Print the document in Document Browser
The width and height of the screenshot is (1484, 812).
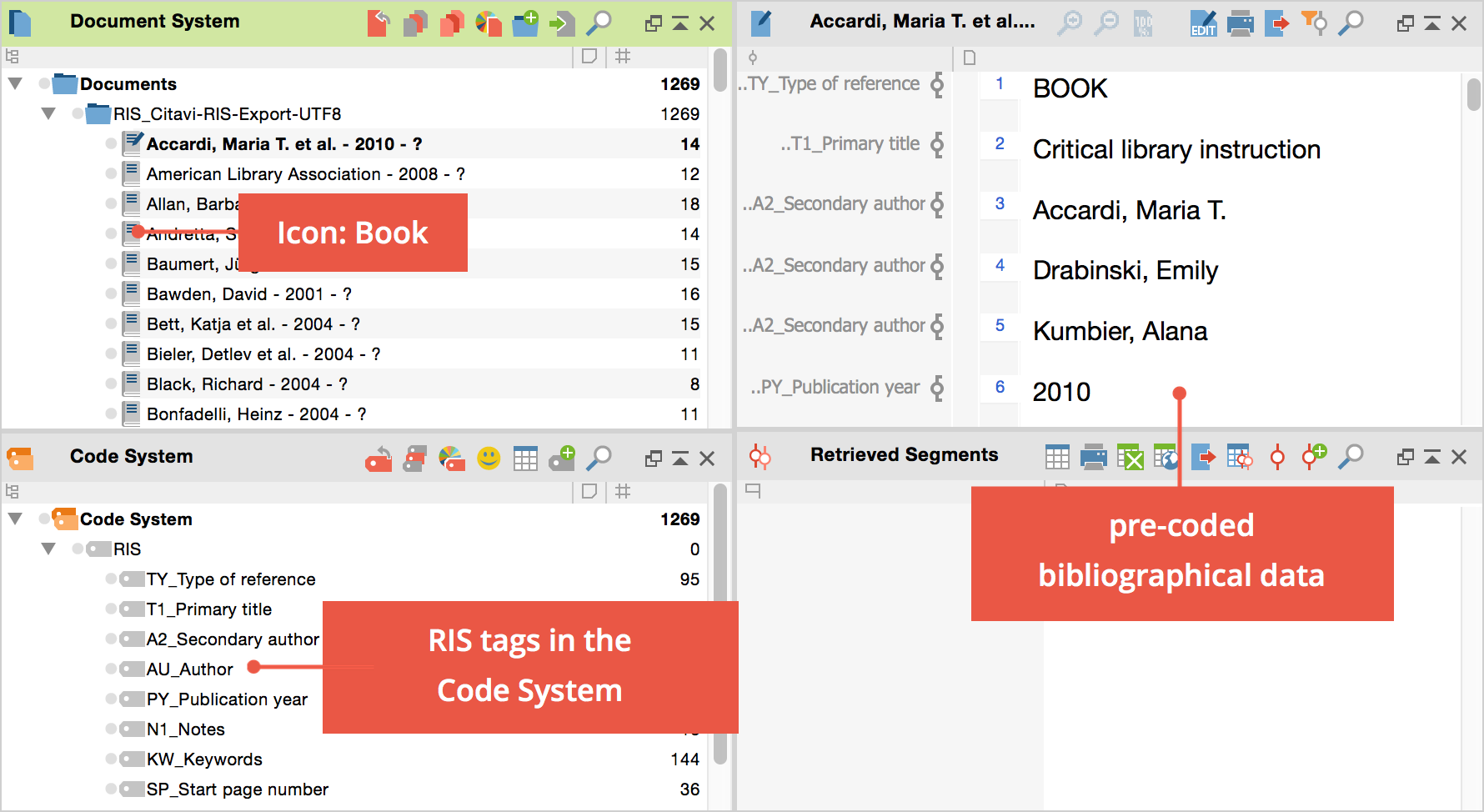tap(1240, 23)
